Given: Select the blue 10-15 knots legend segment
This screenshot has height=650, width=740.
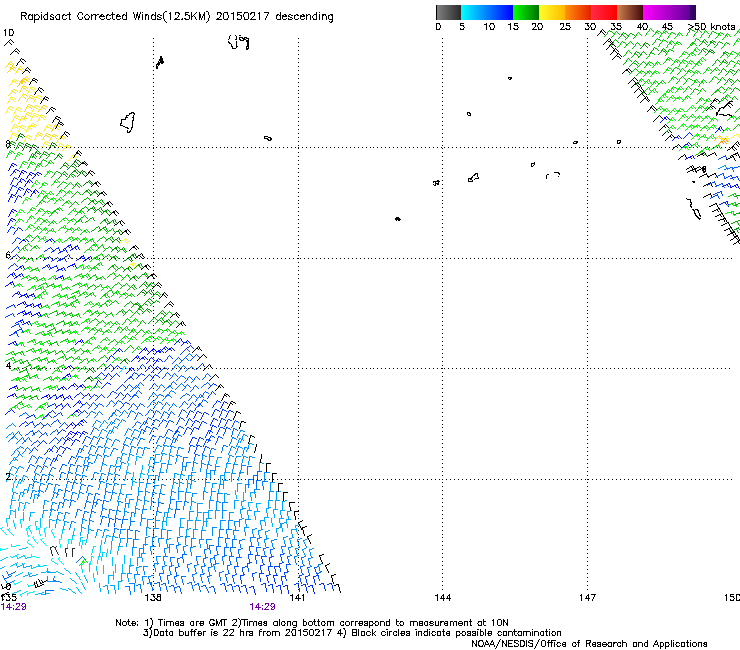Looking at the screenshot, I should point(500,12).
